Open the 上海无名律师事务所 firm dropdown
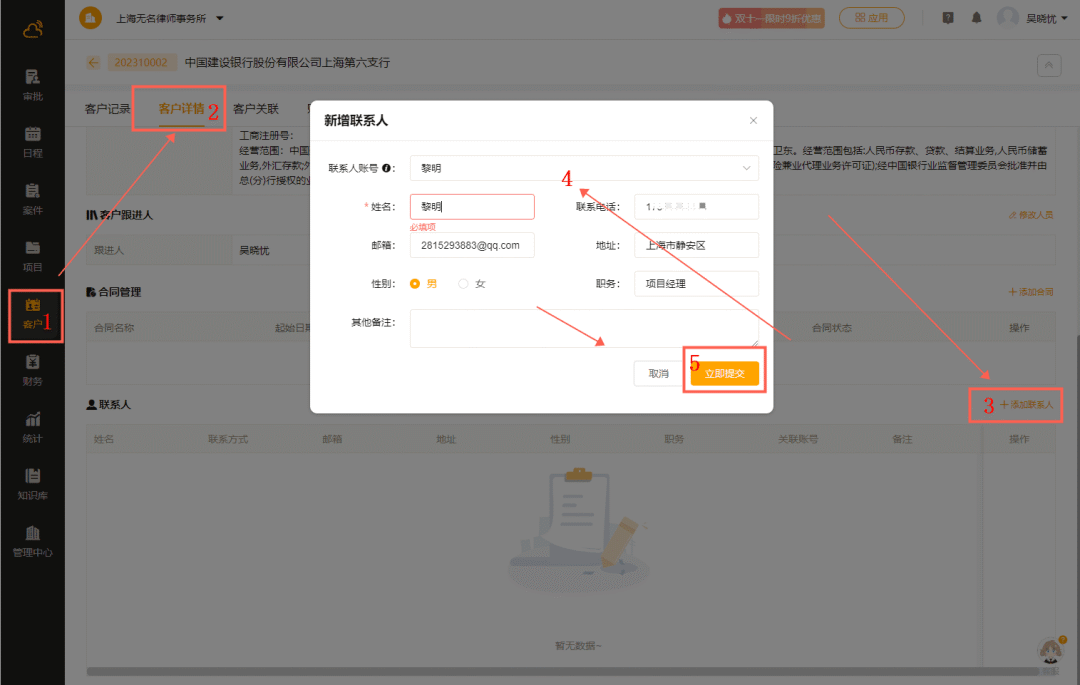Viewport: 1080px width, 685px height. [x=170, y=18]
